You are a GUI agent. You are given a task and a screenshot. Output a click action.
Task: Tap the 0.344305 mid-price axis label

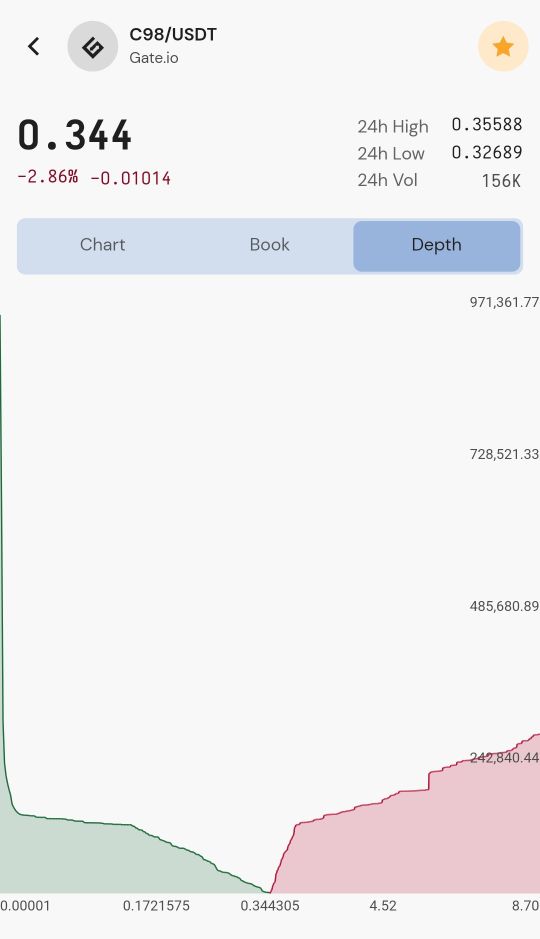pyautogui.click(x=270, y=906)
